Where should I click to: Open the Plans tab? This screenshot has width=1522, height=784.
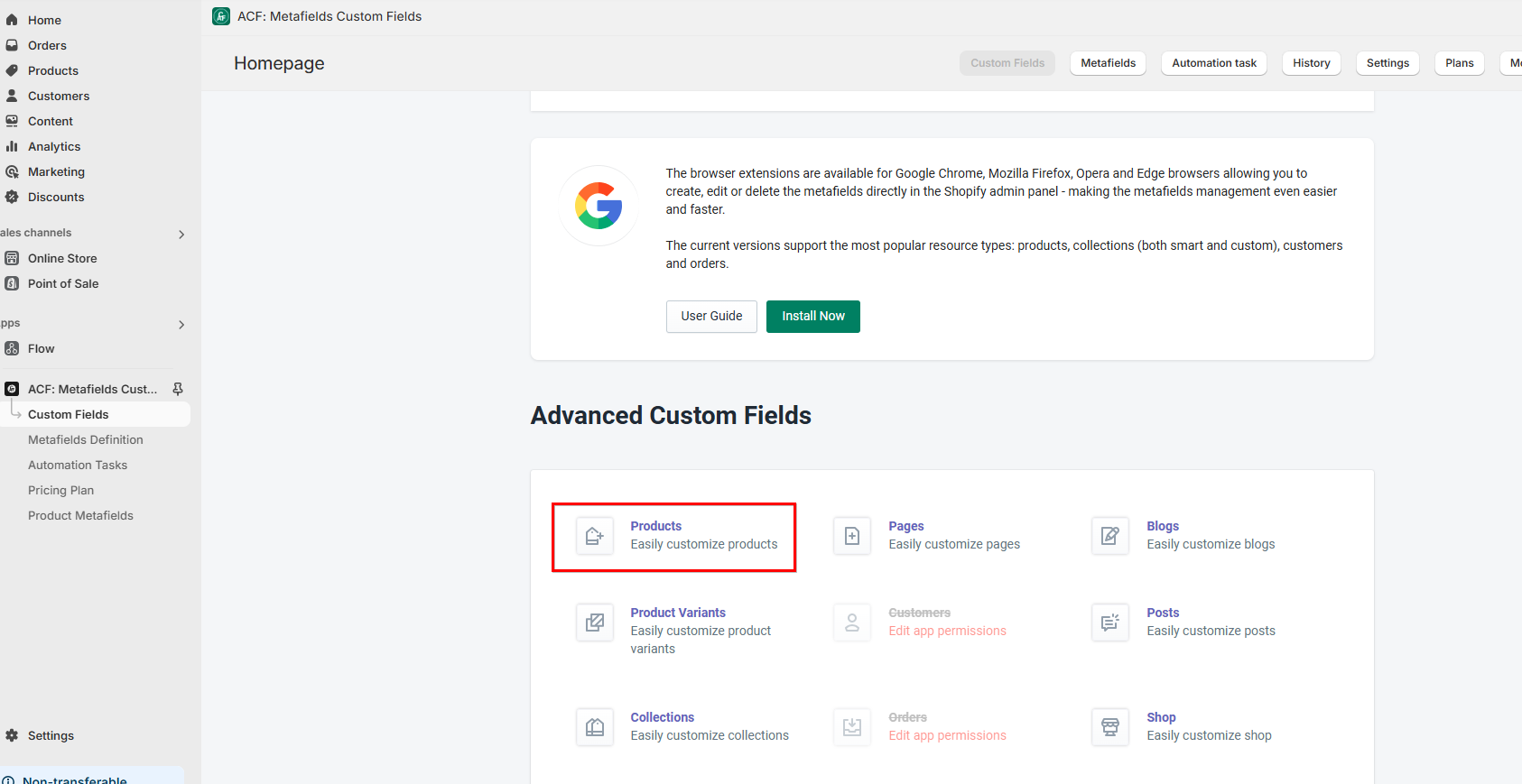coord(1459,63)
